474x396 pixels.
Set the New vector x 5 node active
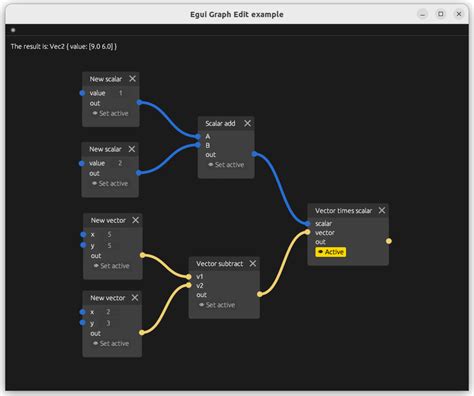pyautogui.click(x=112, y=266)
